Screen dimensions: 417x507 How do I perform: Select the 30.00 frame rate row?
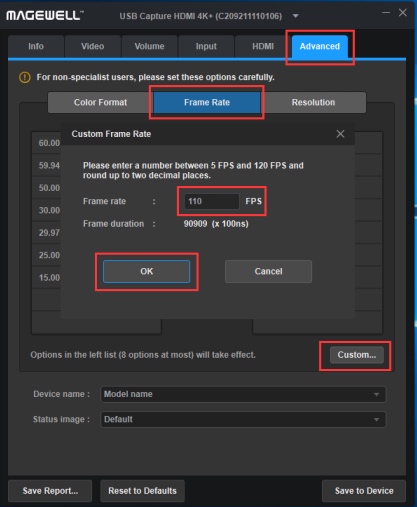(47, 210)
